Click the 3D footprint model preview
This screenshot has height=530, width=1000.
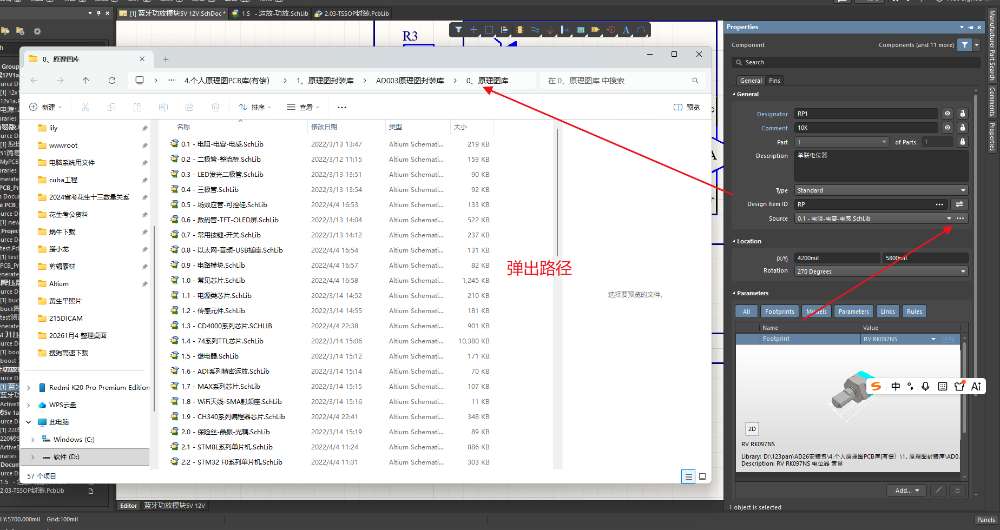pyautogui.click(x=853, y=390)
